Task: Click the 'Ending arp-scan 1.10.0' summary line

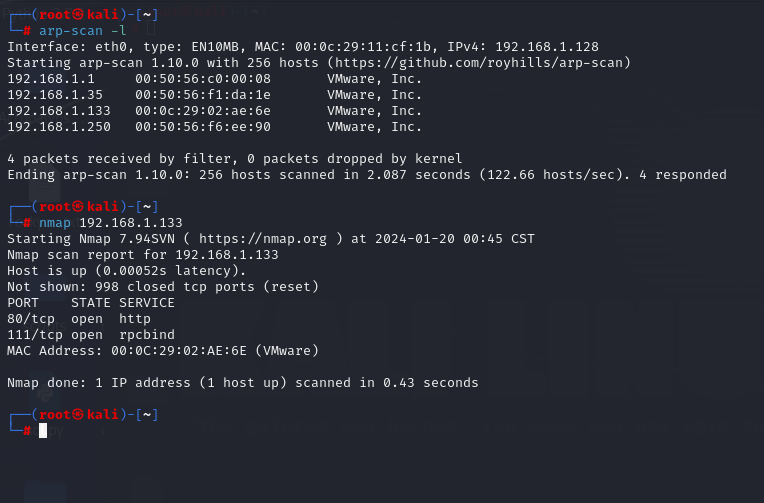Action: point(367,174)
